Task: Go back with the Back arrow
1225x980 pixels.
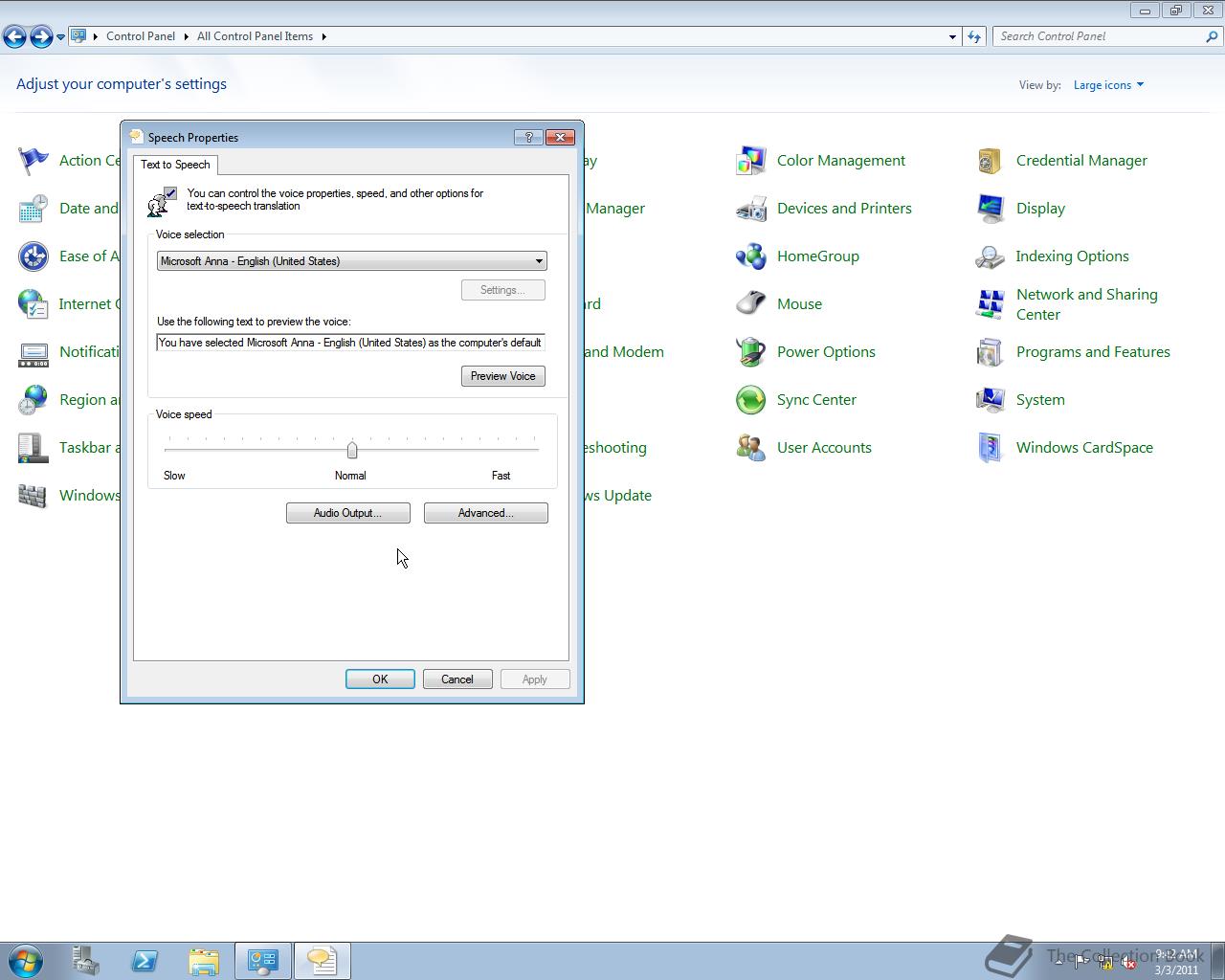Action: point(14,37)
